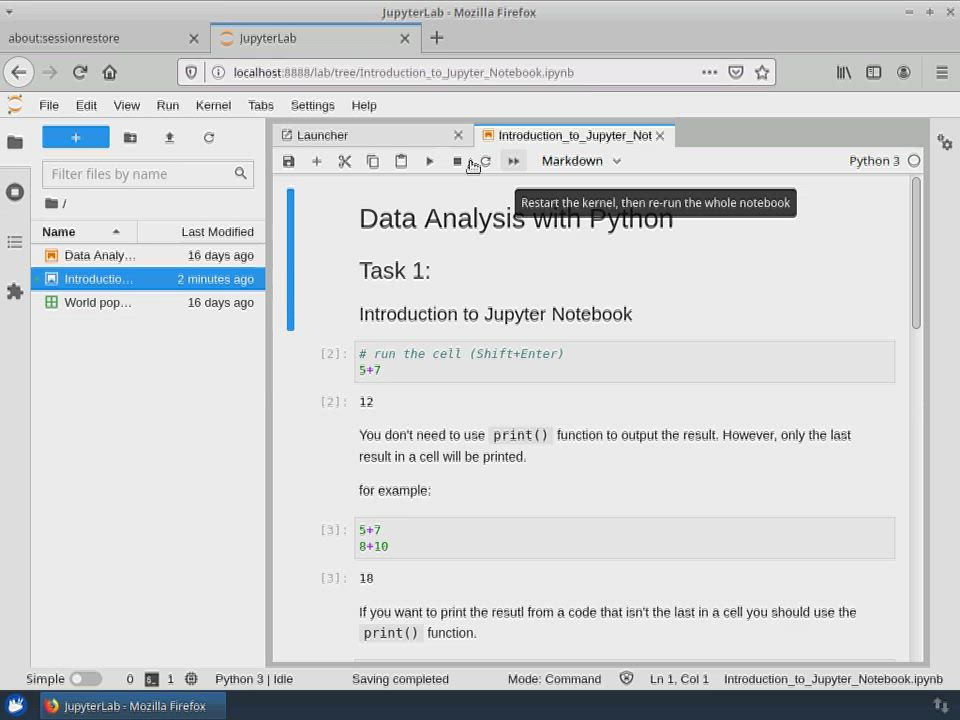Sort files by the Name column header

pyautogui.click(x=84, y=231)
